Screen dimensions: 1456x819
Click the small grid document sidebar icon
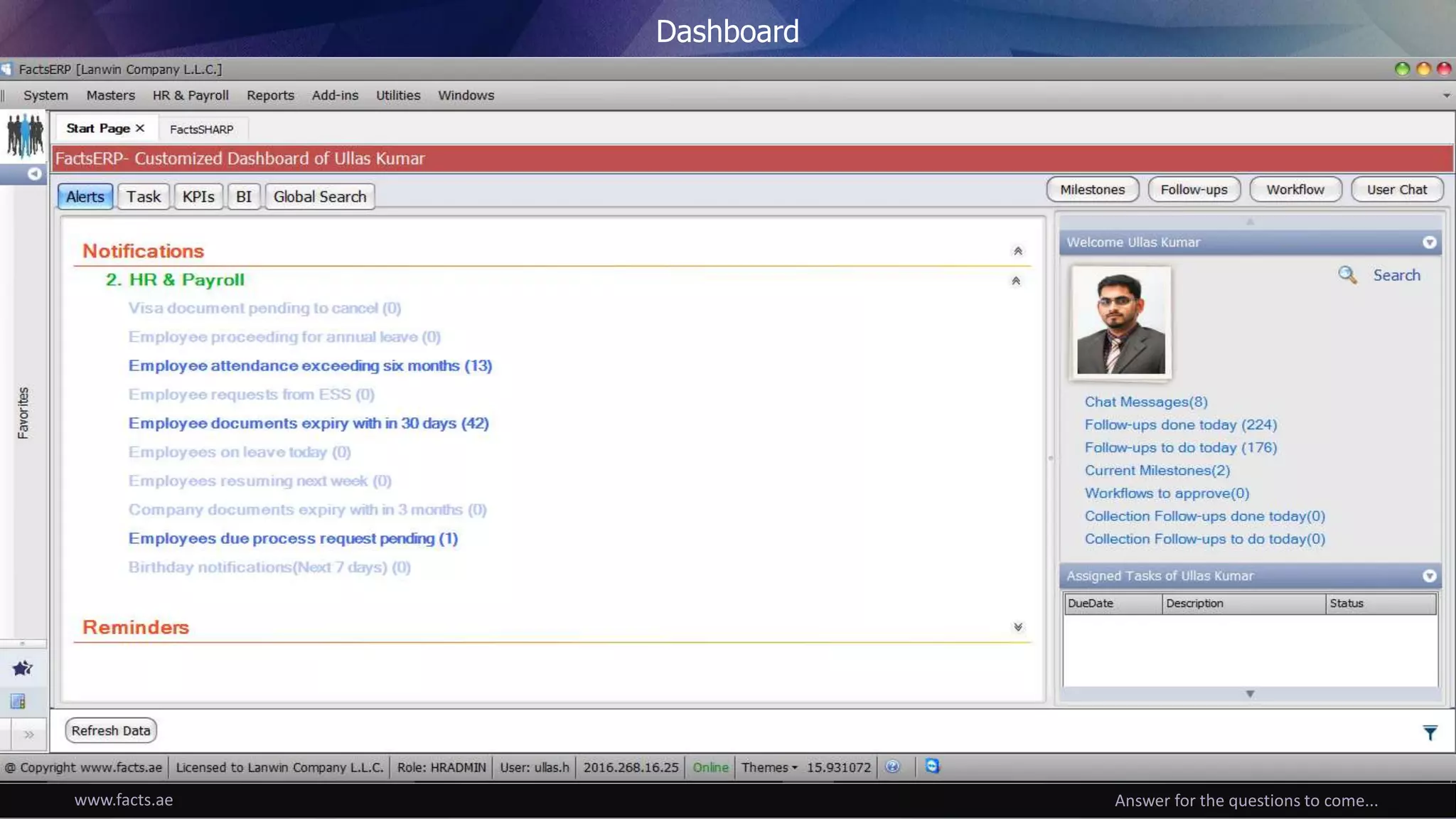[x=18, y=702]
